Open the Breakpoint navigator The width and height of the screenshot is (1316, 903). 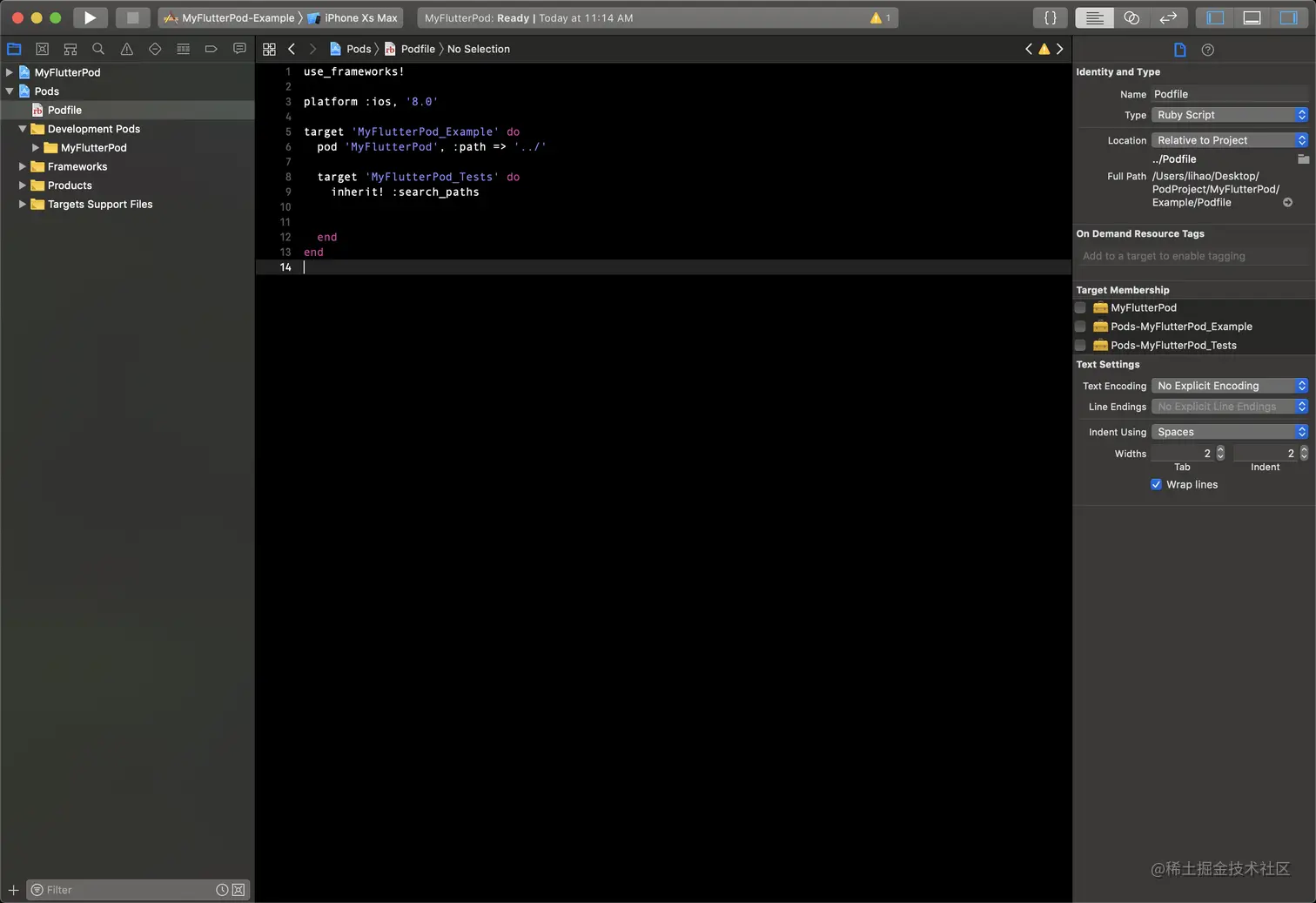coord(211,49)
